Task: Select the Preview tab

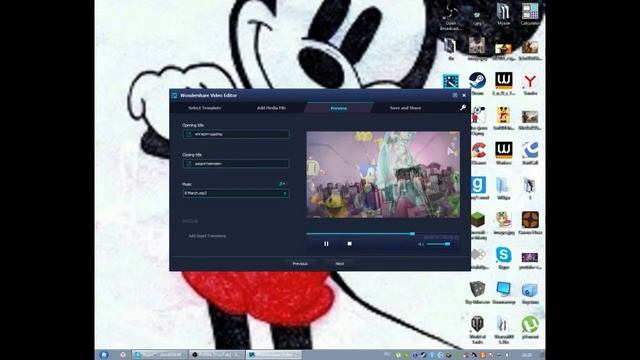Action: click(x=339, y=108)
